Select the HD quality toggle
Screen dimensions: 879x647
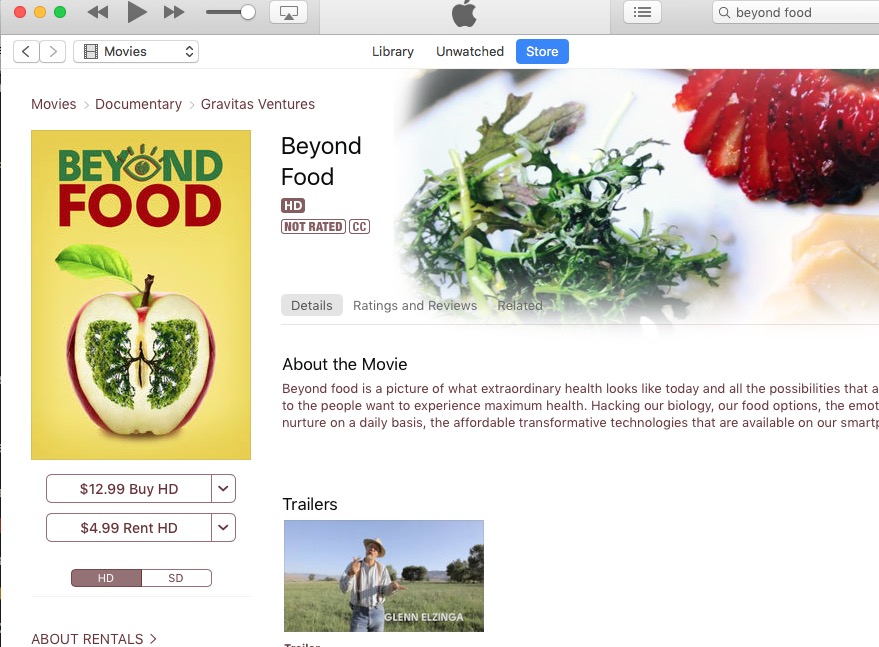pyautogui.click(x=106, y=578)
